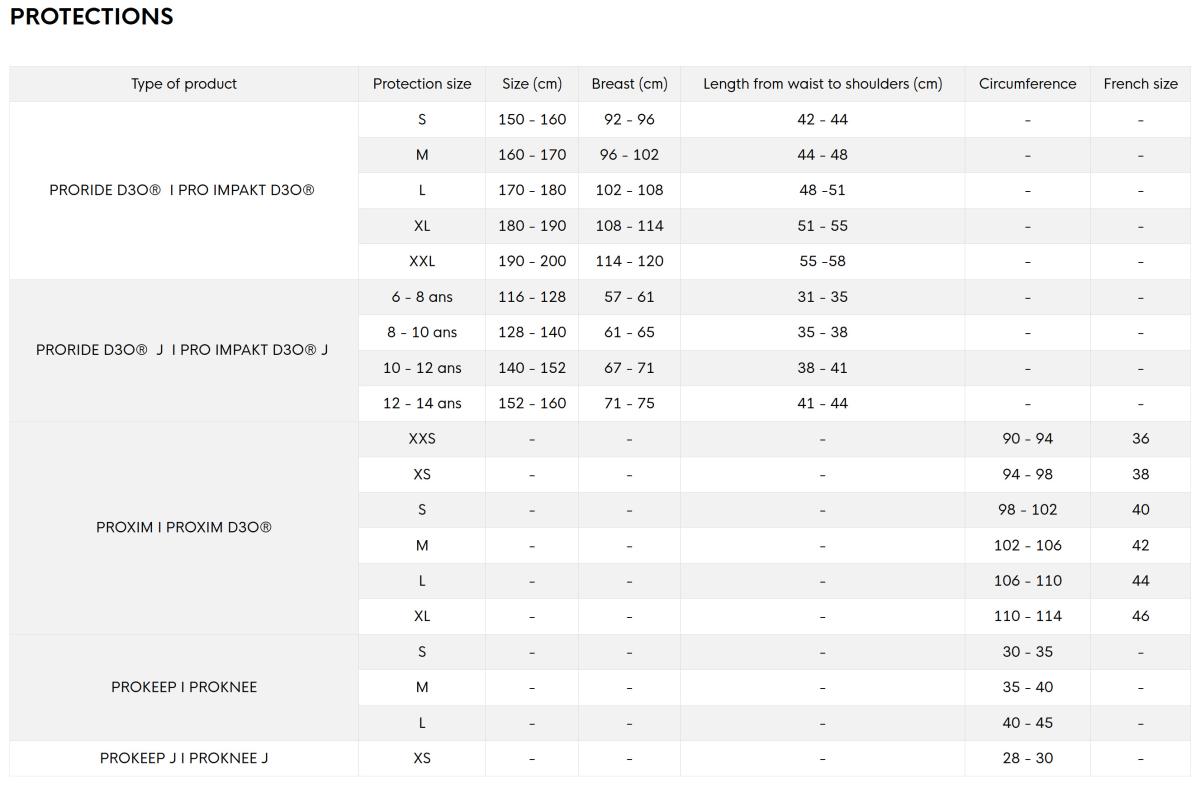Screen dimensions: 1200x789
Task: Select protection size '6 - 8 ans'
Action: tap(422, 297)
